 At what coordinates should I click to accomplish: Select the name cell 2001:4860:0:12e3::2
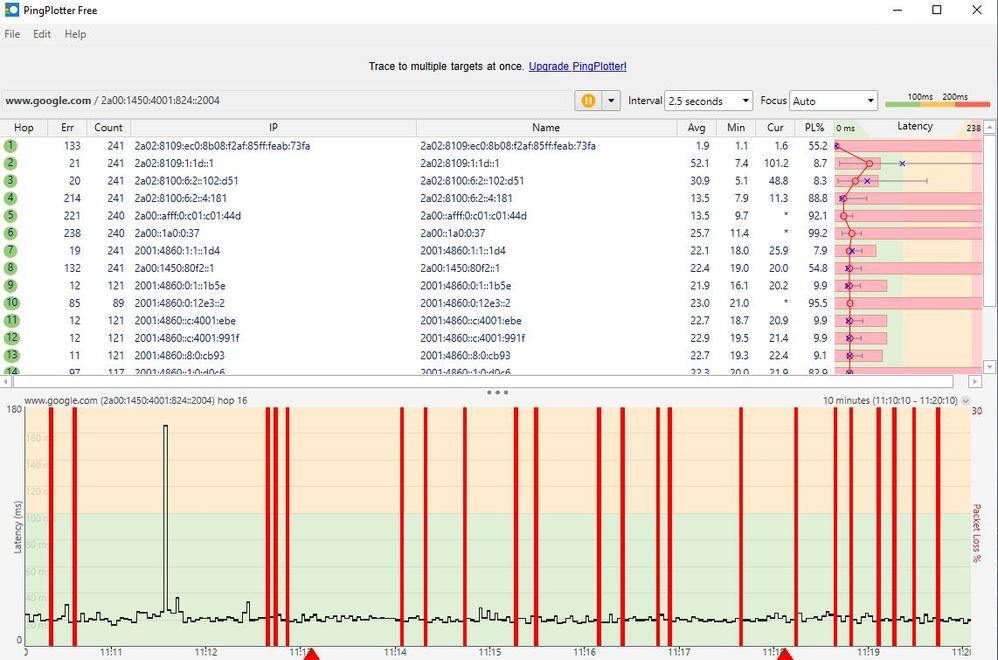click(x=465, y=303)
